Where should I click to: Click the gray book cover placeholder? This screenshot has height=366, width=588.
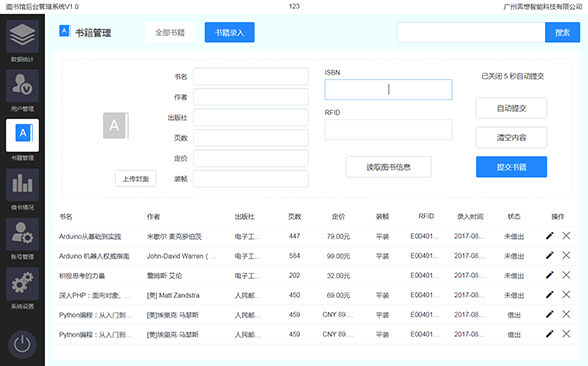pos(116,126)
